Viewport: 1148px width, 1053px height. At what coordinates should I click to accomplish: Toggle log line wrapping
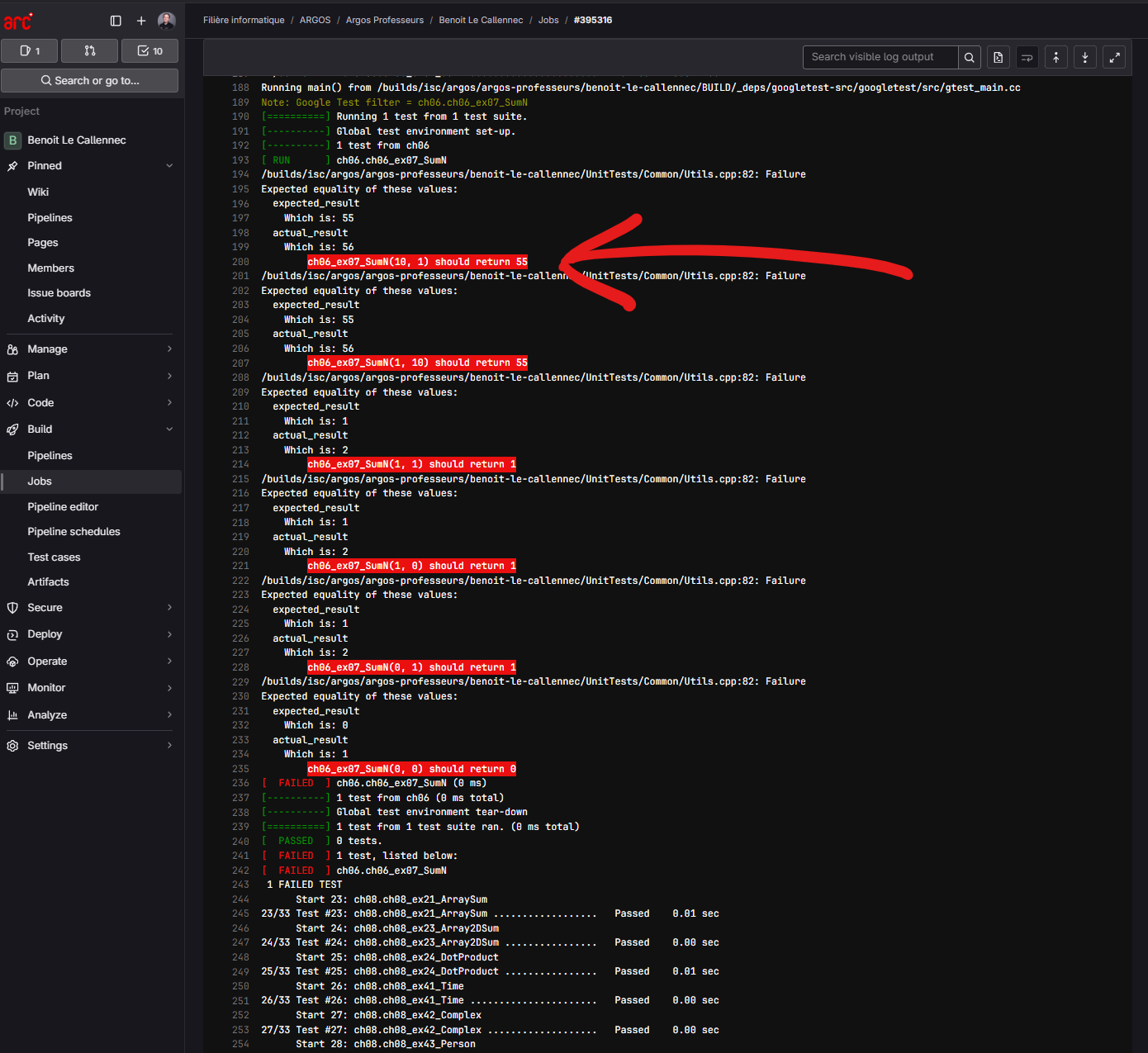1027,57
